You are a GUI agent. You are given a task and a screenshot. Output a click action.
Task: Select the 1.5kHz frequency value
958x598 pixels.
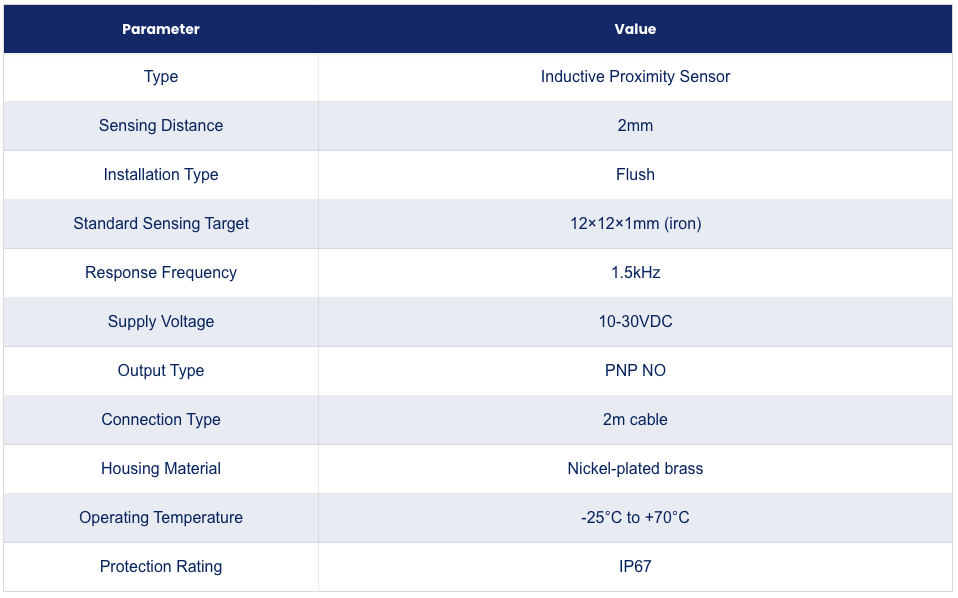[635, 272]
